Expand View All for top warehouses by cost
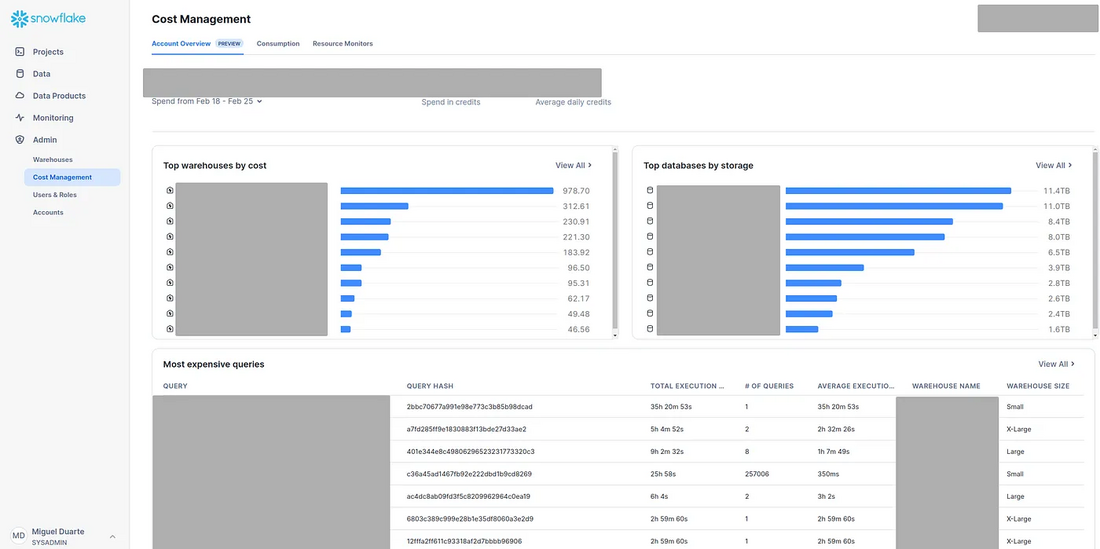The height and width of the screenshot is (549, 1100). [573, 165]
